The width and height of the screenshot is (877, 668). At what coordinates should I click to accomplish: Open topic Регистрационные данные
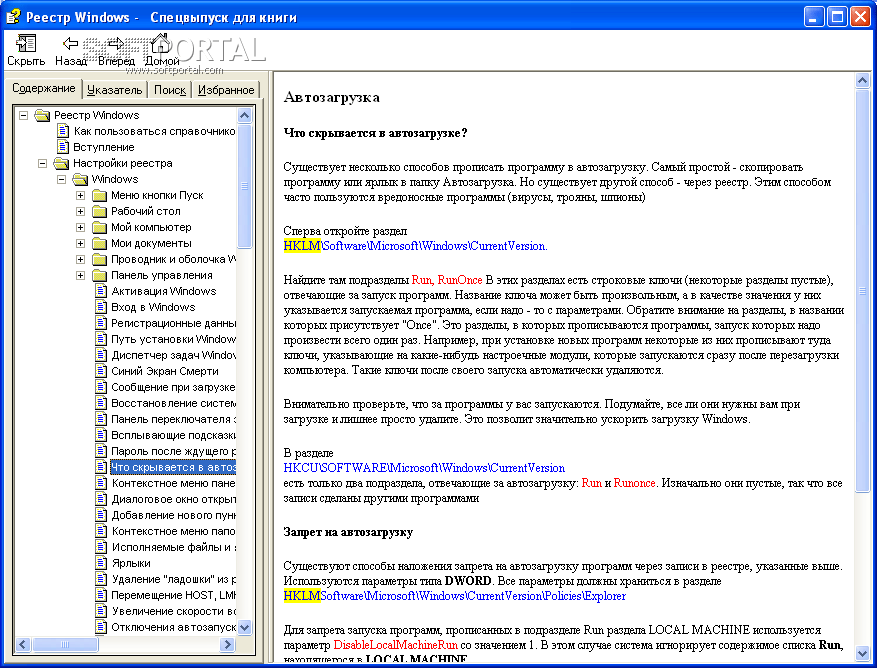click(173, 323)
